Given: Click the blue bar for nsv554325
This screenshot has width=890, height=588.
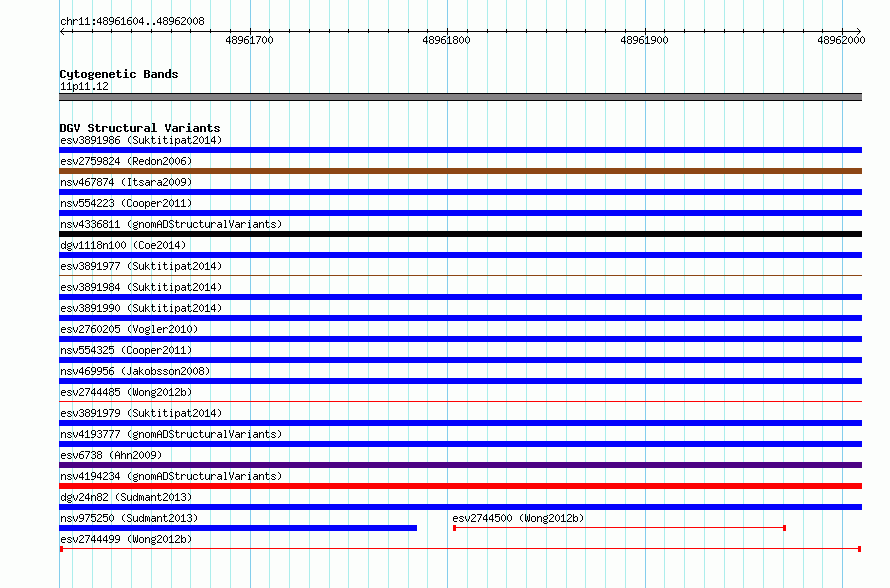Looking at the screenshot, I should click(x=460, y=360).
